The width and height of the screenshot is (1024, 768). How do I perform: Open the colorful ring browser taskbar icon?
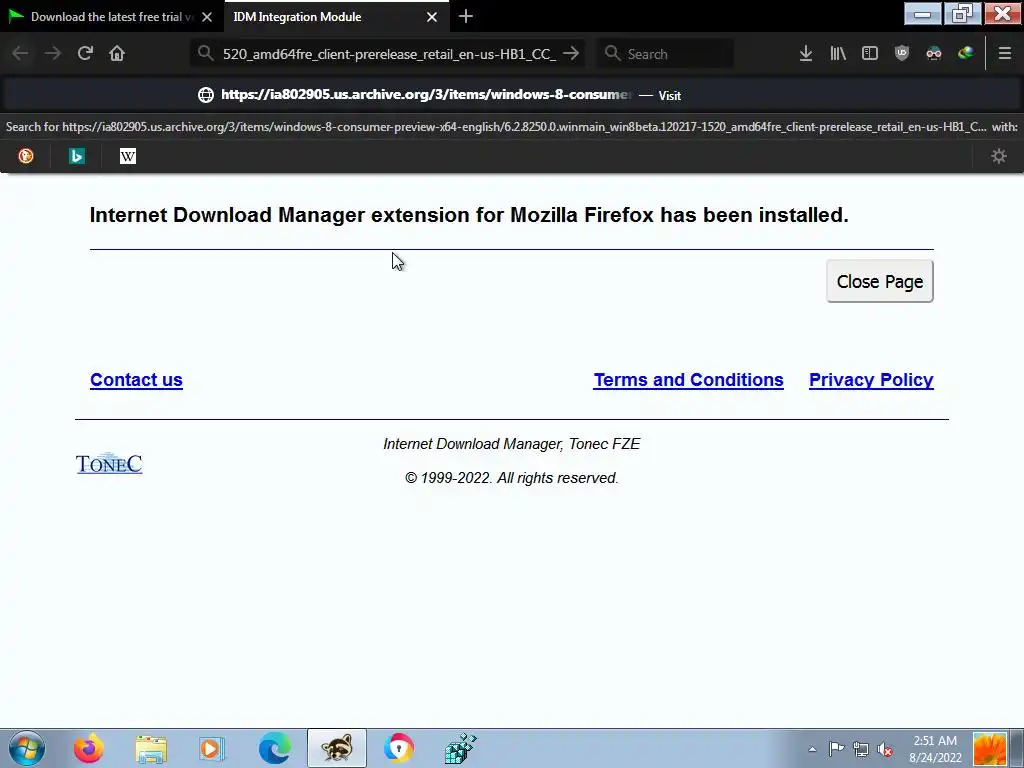[398, 748]
